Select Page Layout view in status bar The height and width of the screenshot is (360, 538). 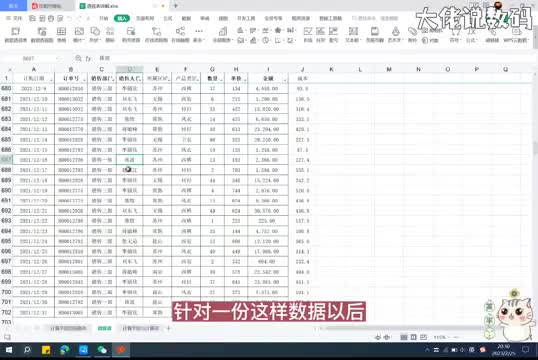click(x=414, y=337)
